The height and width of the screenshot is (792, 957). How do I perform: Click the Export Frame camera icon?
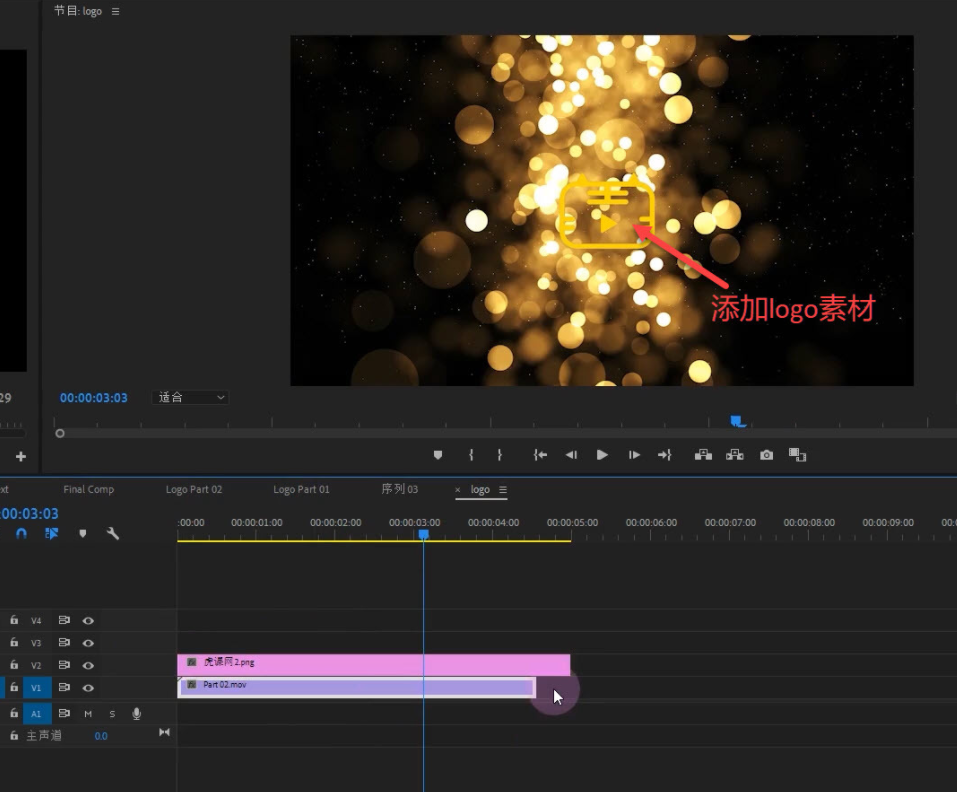tap(766, 455)
